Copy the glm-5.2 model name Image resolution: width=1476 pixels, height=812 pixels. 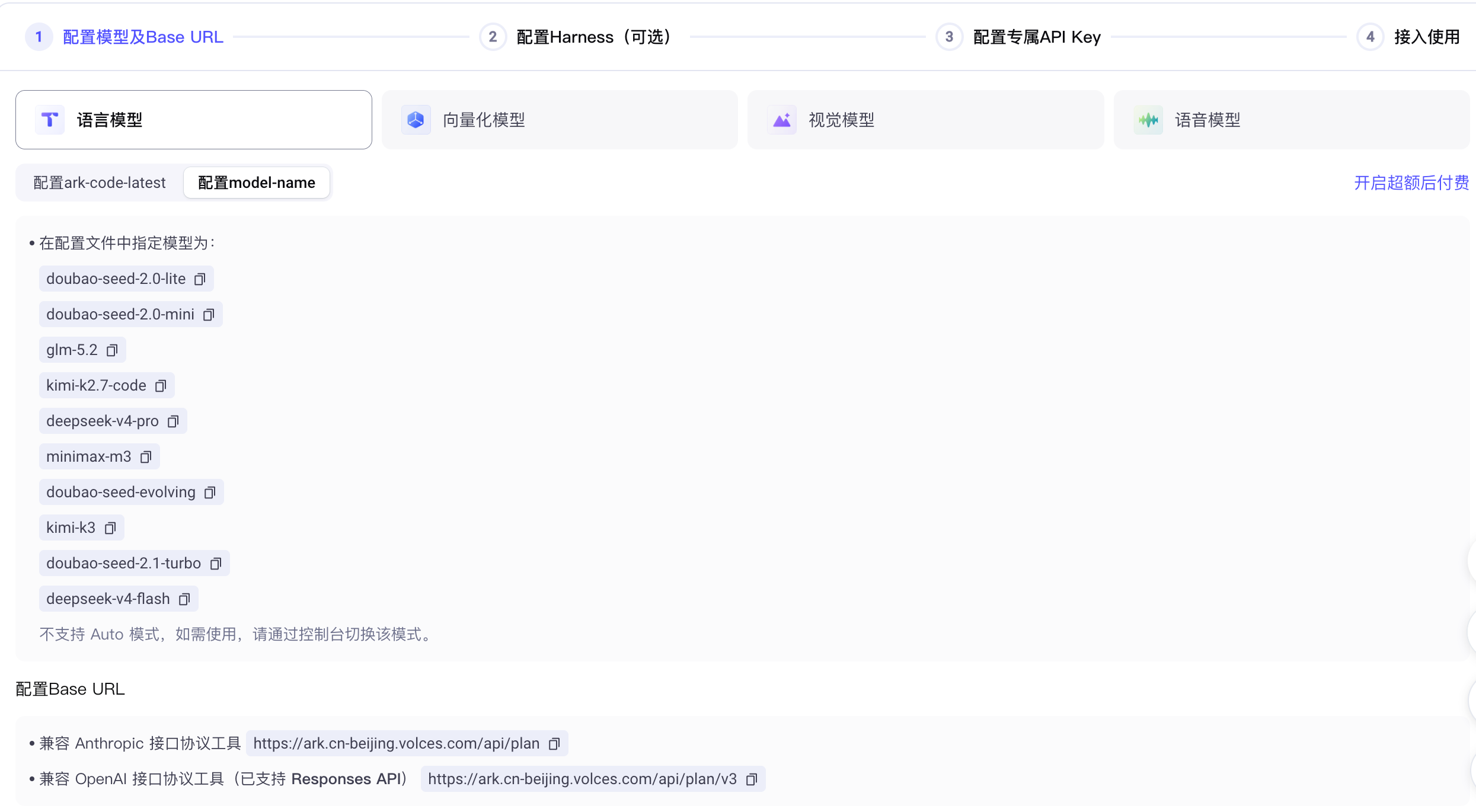[x=112, y=350]
